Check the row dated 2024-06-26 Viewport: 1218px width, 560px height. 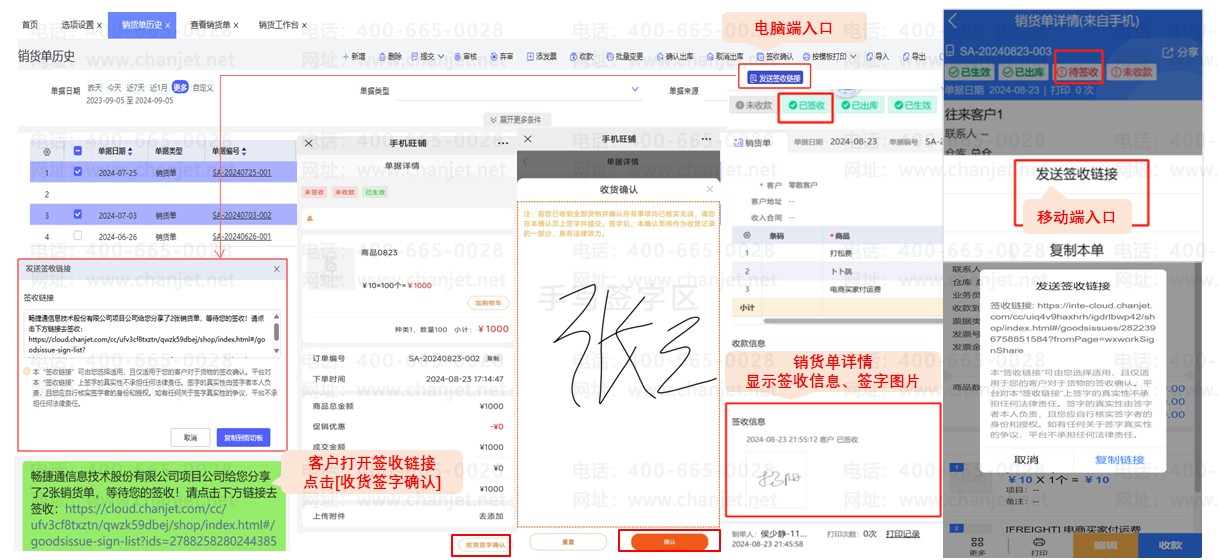(x=78, y=235)
